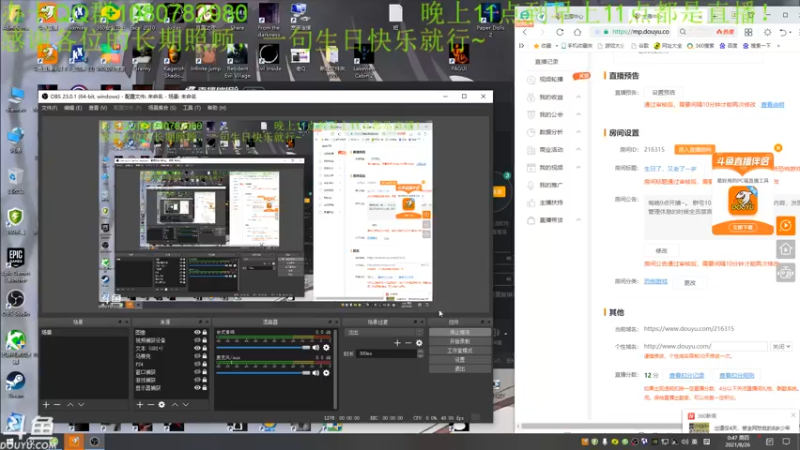The image size is (800, 450).
Task: Open Steam desktop shortcut
Action: 16,384
